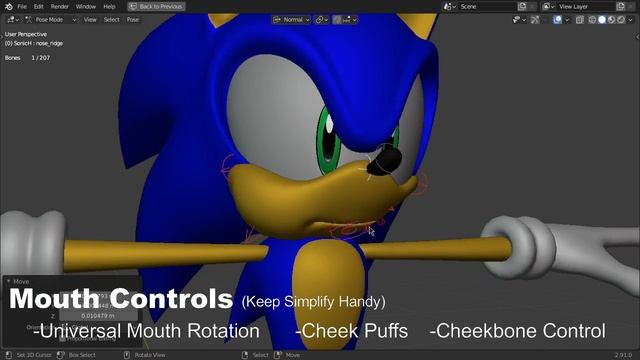Click the Move Z value field
The width and height of the screenshot is (640, 360).
click(98, 316)
